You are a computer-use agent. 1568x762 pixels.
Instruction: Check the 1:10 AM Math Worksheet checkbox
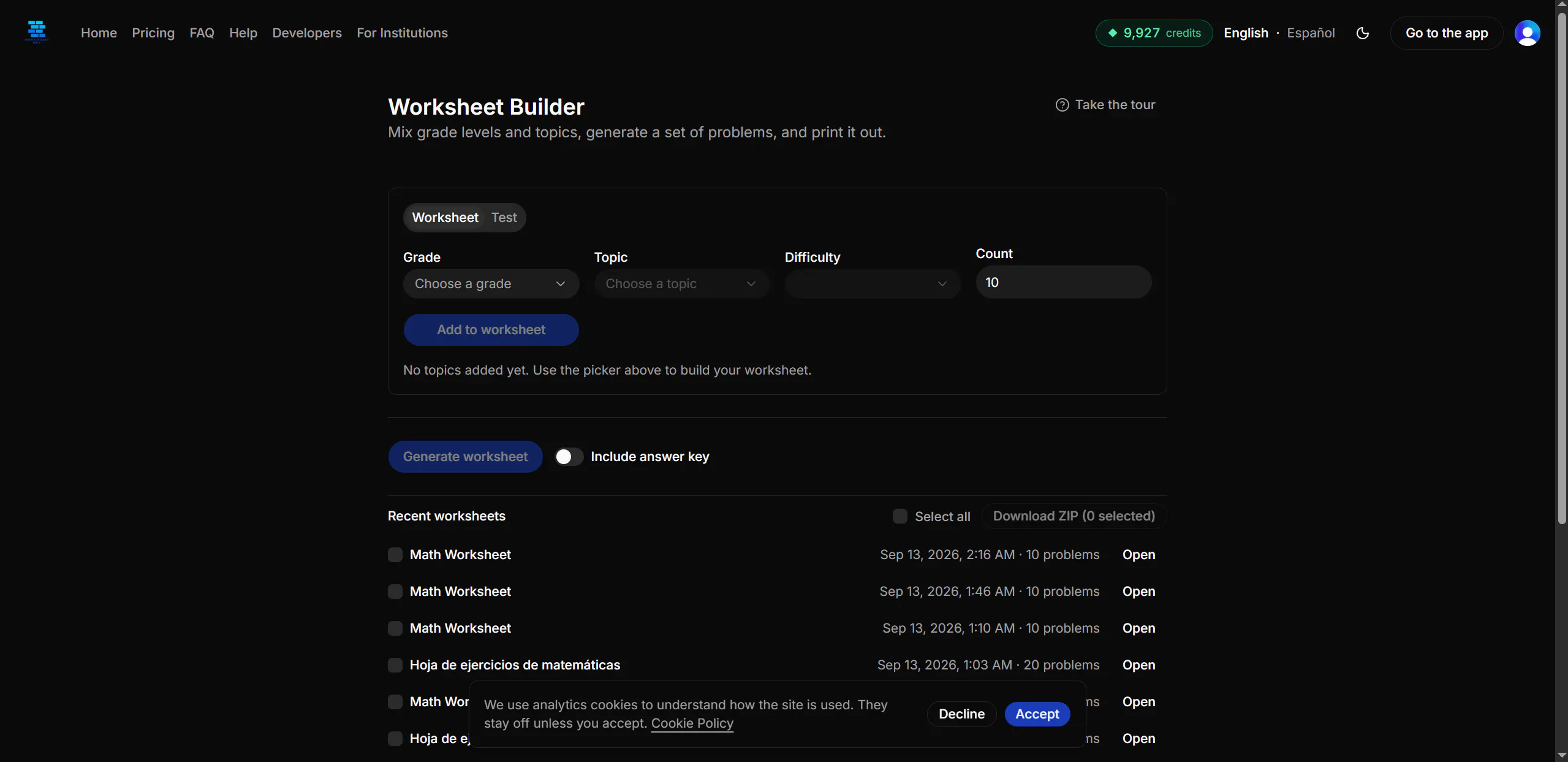click(x=395, y=628)
